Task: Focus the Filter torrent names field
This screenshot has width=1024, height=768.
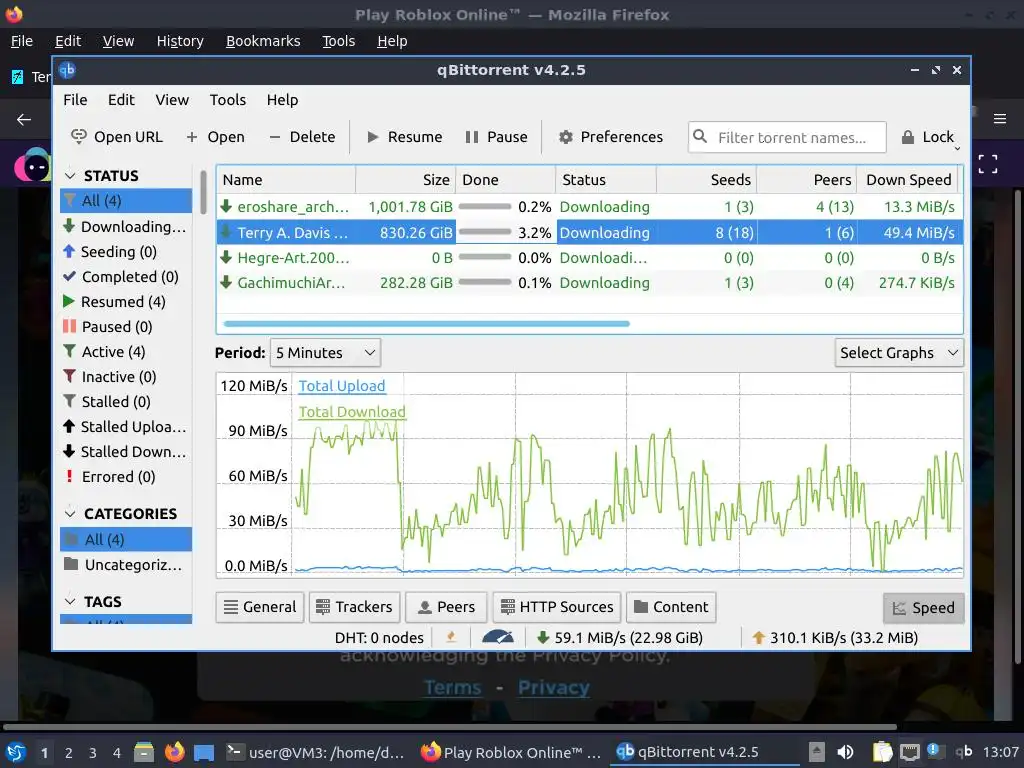Action: click(787, 137)
